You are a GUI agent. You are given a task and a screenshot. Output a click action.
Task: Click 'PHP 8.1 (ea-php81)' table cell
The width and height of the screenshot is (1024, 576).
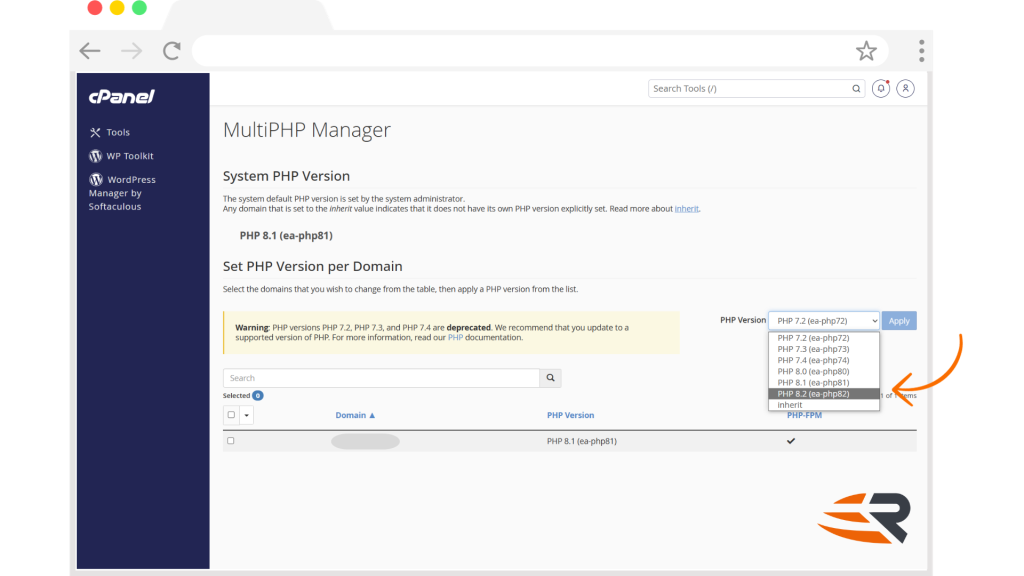(x=581, y=441)
